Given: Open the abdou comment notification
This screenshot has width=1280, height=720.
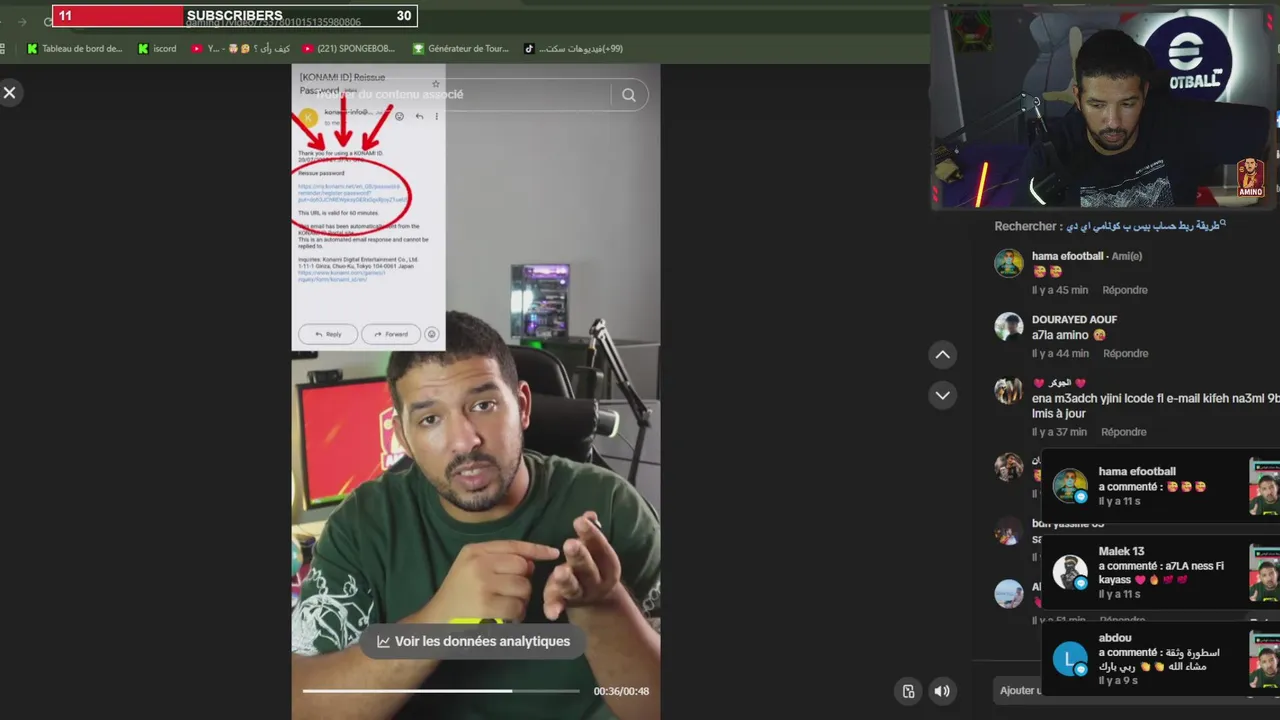Looking at the screenshot, I should click(1160, 658).
